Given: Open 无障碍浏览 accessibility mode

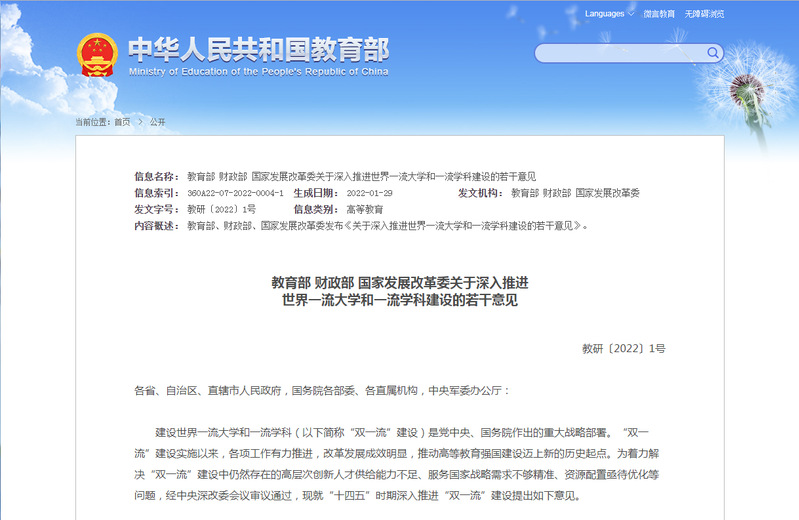Looking at the screenshot, I should click(706, 14).
